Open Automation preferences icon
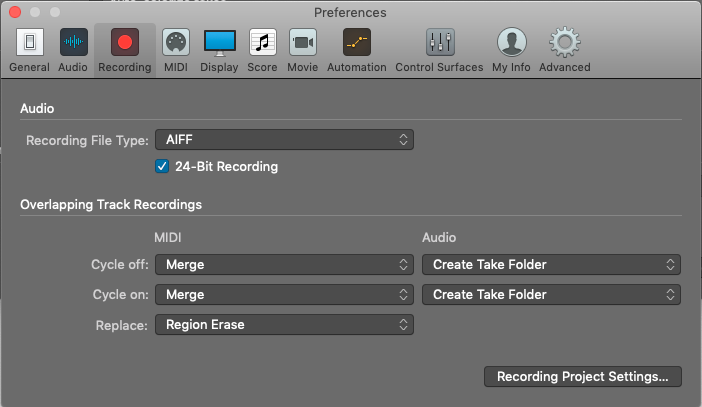 point(356,44)
